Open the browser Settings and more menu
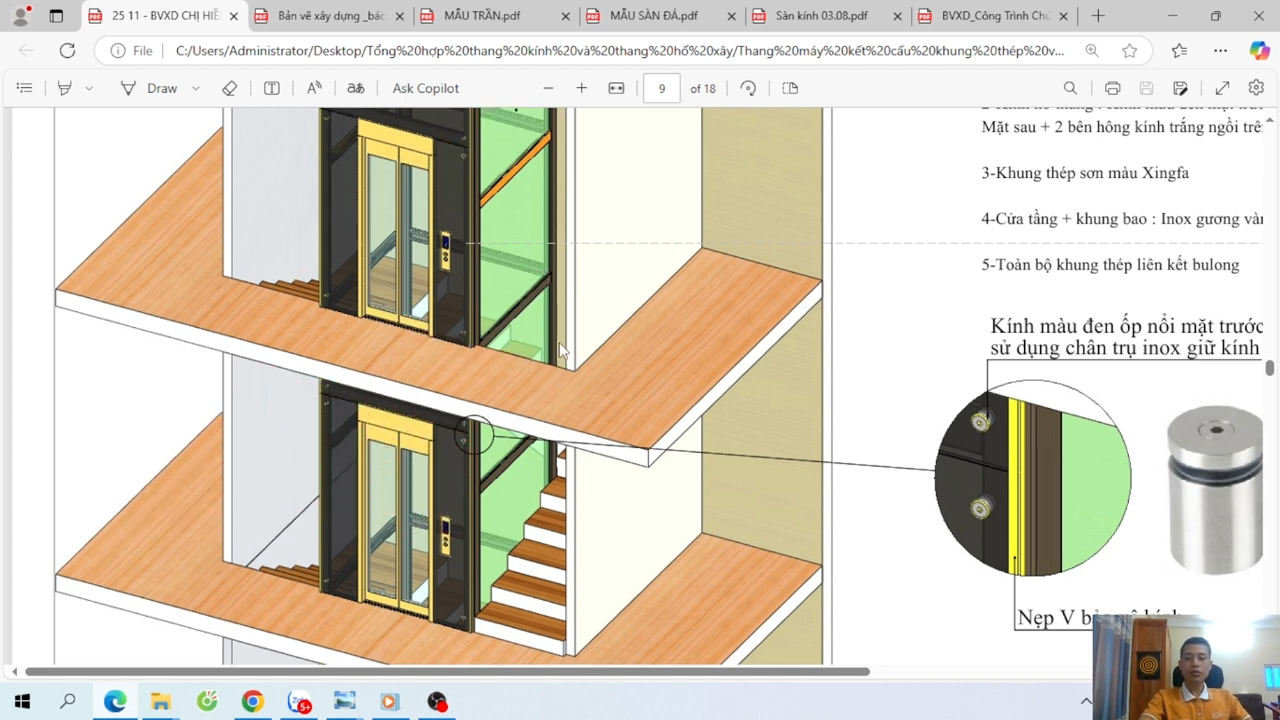This screenshot has height=720, width=1280. tap(1220, 50)
